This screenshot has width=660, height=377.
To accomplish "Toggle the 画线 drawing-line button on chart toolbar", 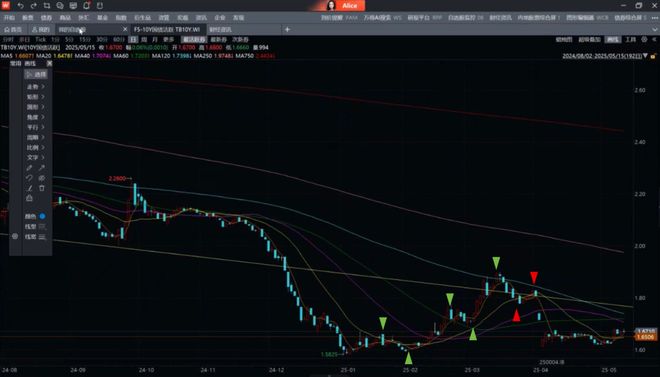I will click(612, 39).
